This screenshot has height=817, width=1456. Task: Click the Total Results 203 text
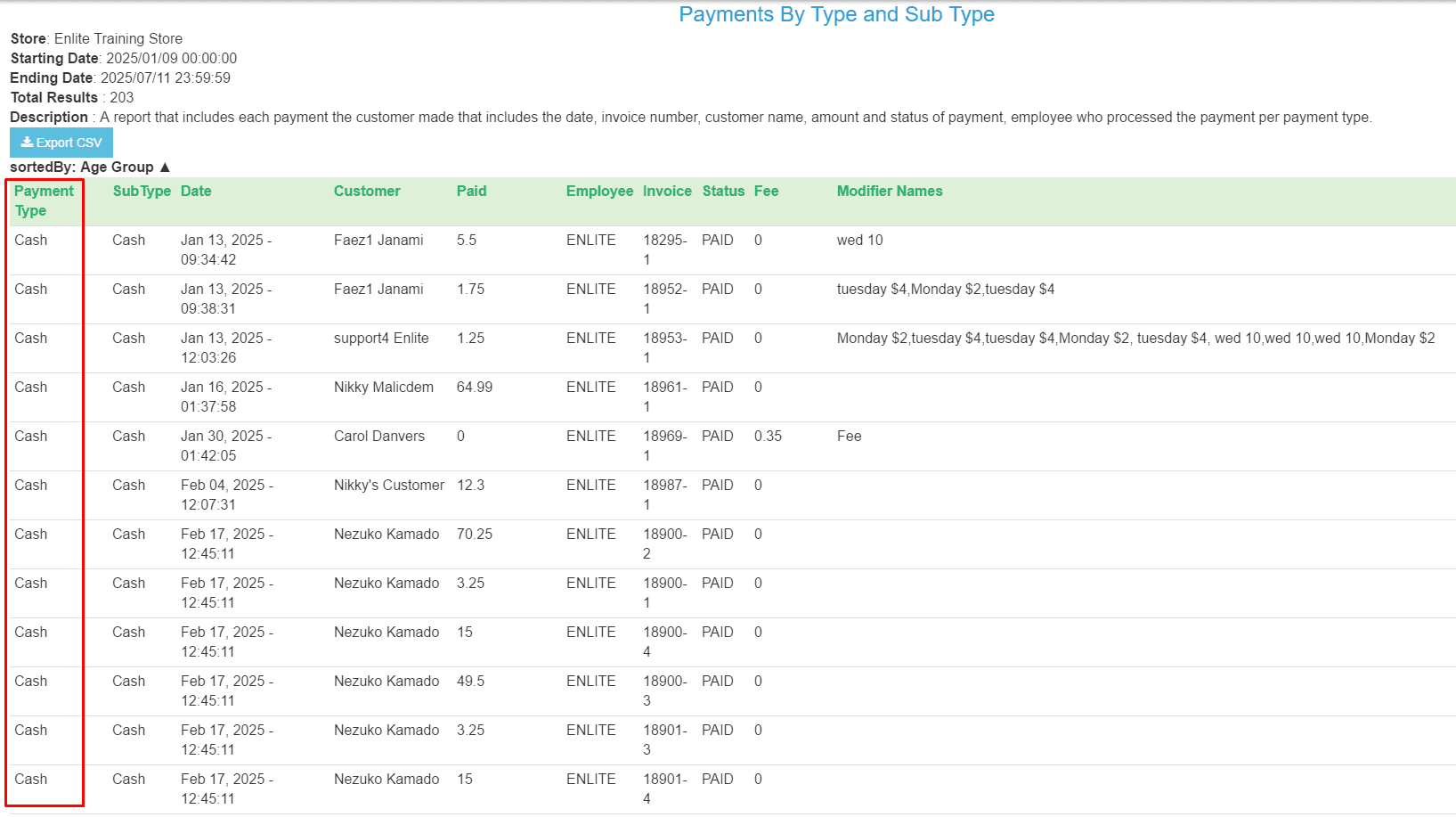point(72,98)
